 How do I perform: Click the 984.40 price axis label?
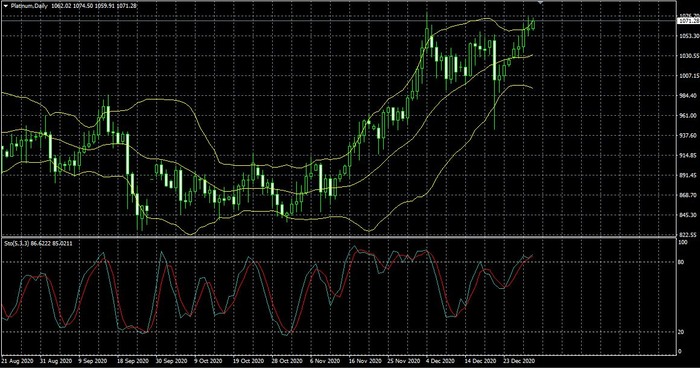point(689,95)
